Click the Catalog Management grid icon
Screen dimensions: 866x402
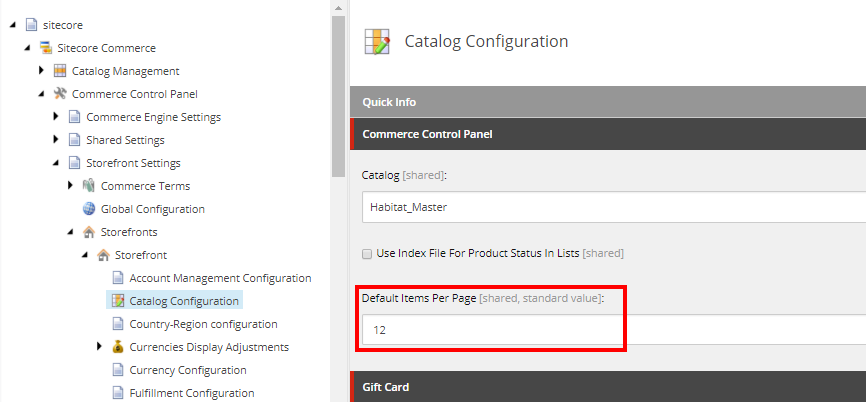tap(60, 71)
